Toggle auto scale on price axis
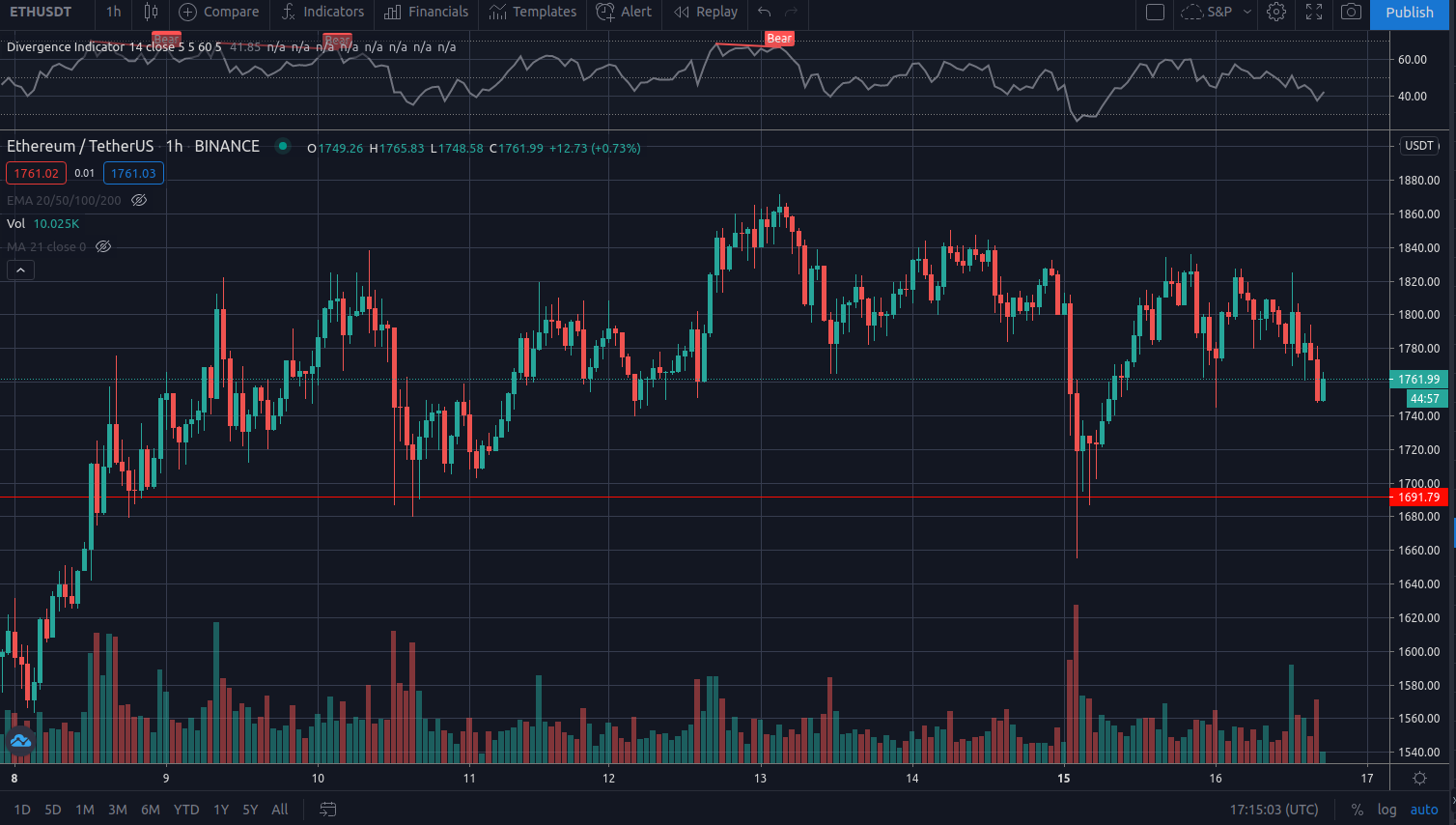1456x825 pixels. click(x=1424, y=810)
